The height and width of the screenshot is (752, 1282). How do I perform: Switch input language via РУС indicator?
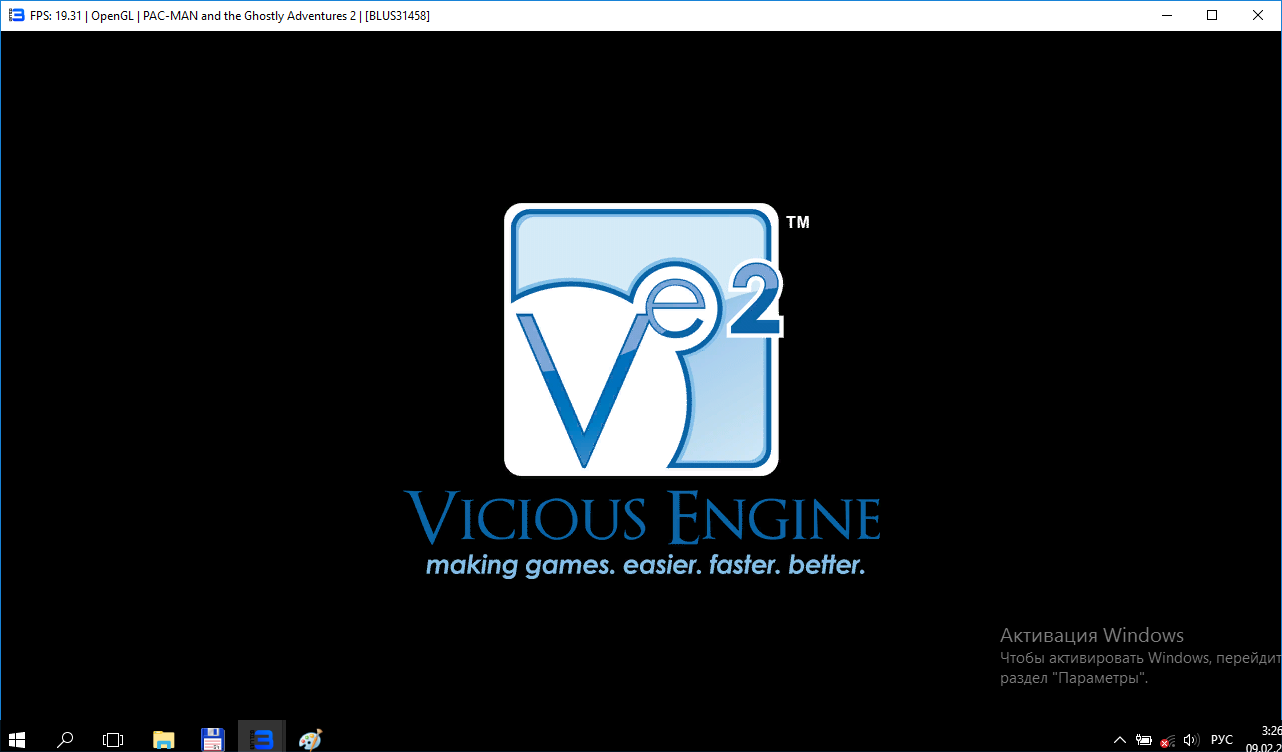click(1221, 740)
